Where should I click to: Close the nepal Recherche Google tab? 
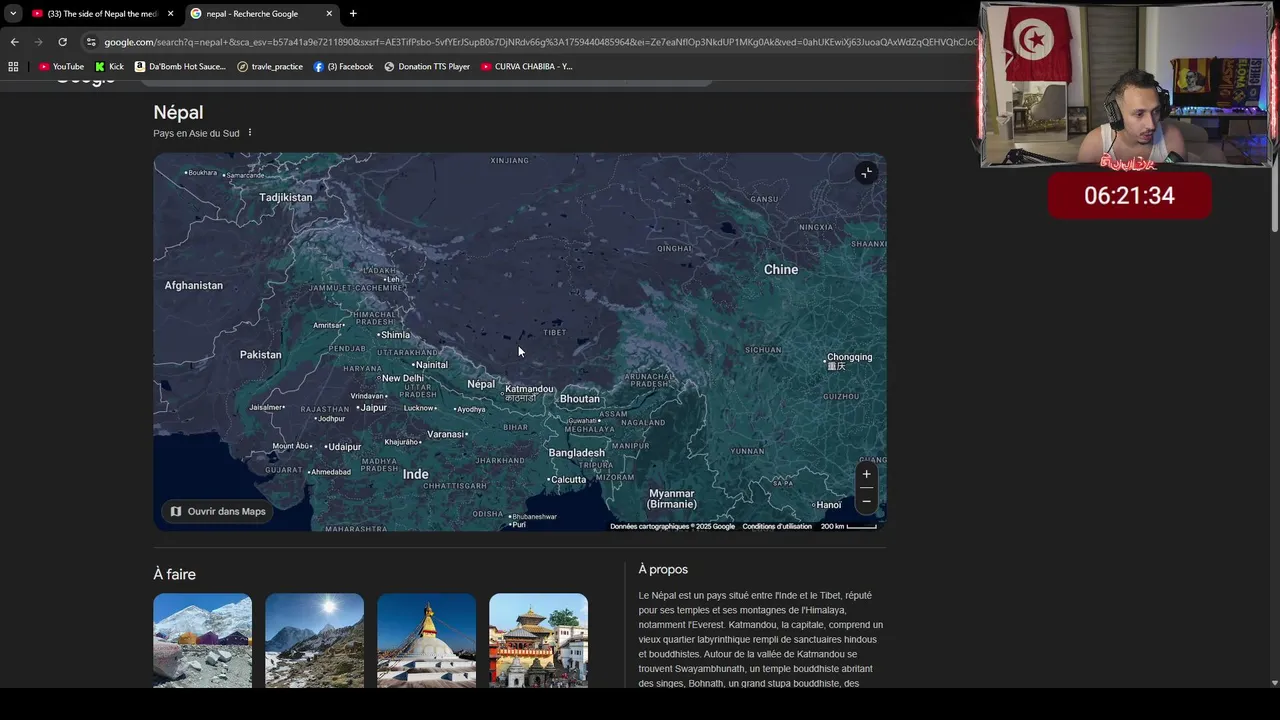pos(329,13)
